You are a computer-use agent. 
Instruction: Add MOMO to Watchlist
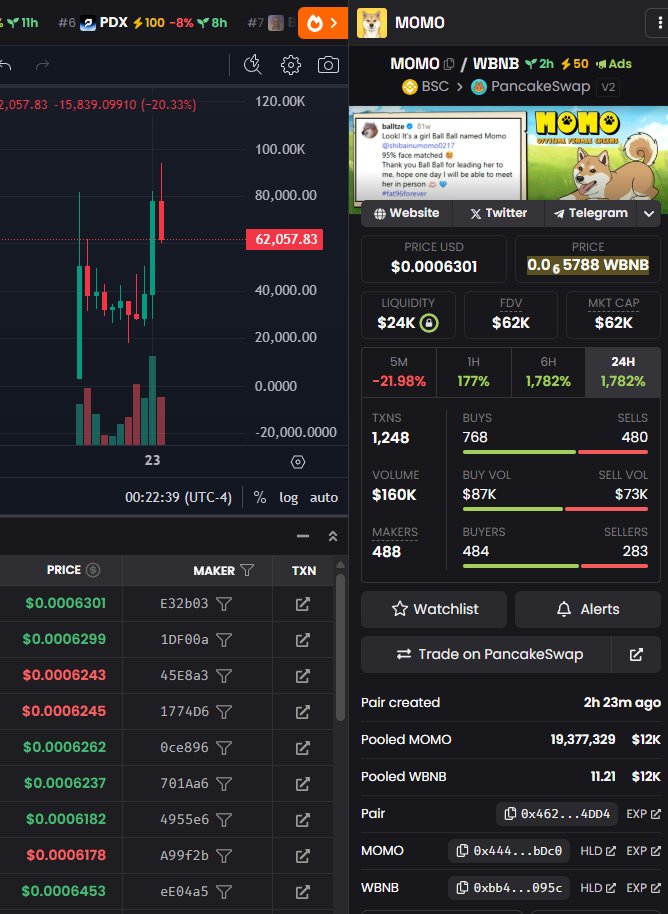pyautogui.click(x=434, y=609)
